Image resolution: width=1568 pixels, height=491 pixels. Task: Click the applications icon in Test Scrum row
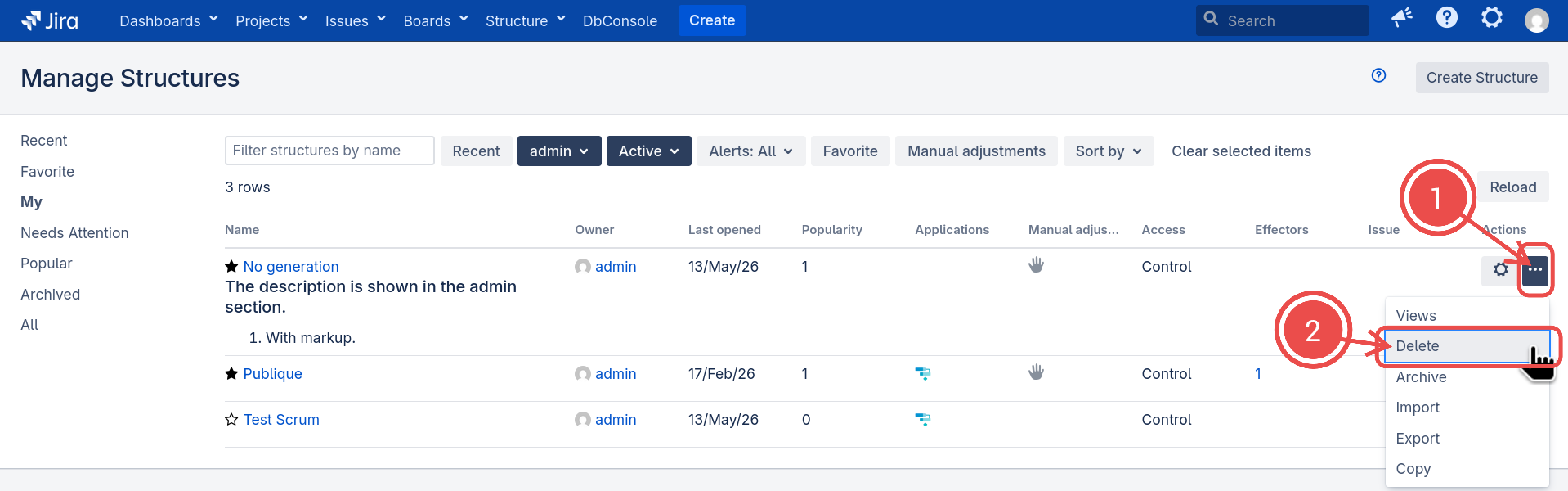pyautogui.click(x=923, y=420)
